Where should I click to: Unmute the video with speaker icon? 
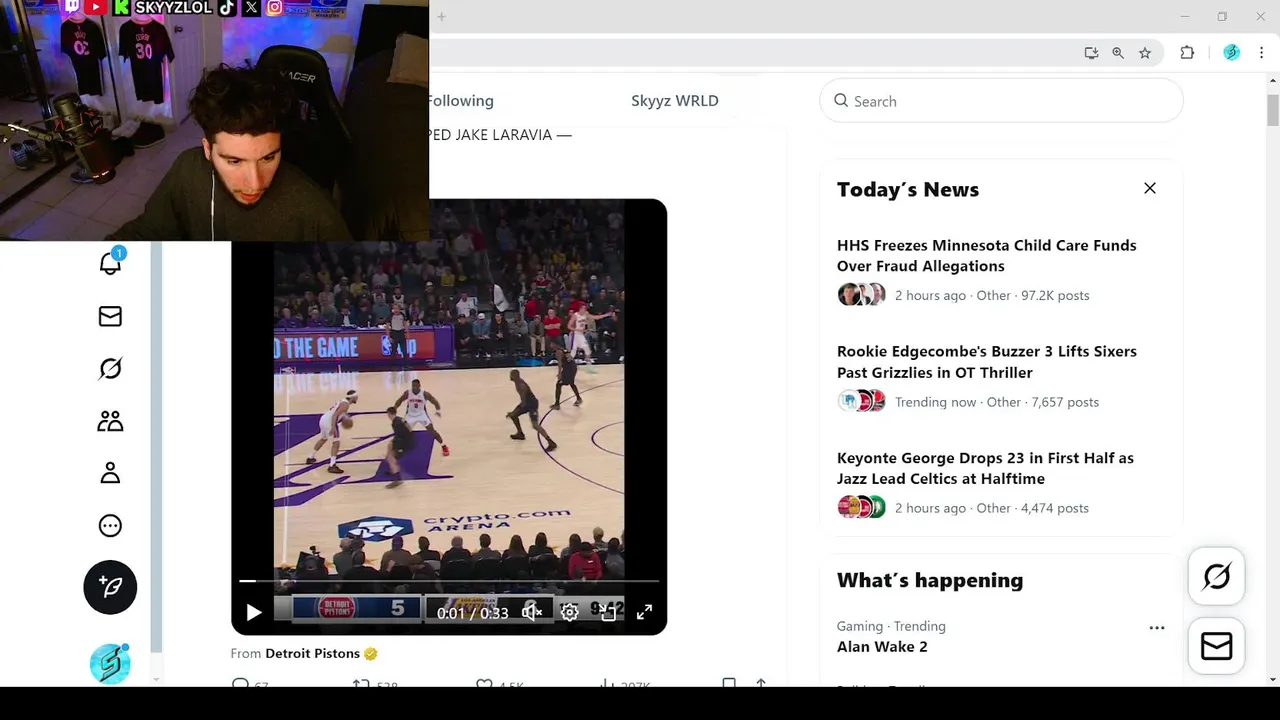pos(532,612)
